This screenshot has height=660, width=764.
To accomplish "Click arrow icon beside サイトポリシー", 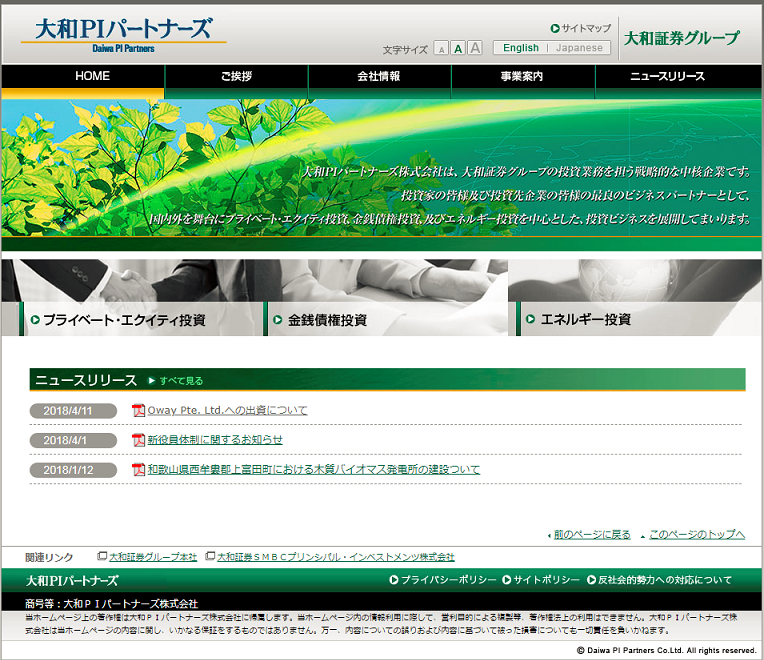I will 507,580.
